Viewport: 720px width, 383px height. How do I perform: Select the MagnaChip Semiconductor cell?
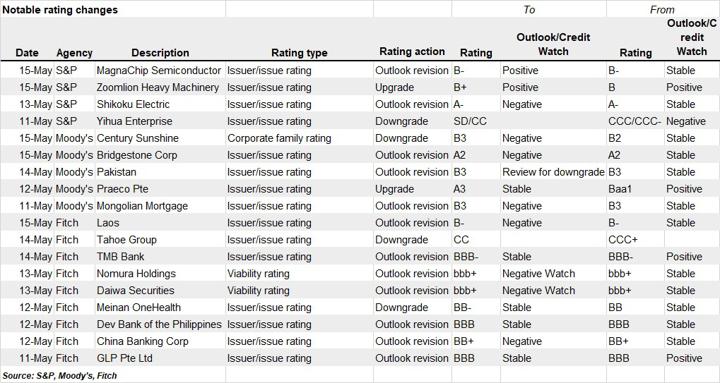pos(160,71)
